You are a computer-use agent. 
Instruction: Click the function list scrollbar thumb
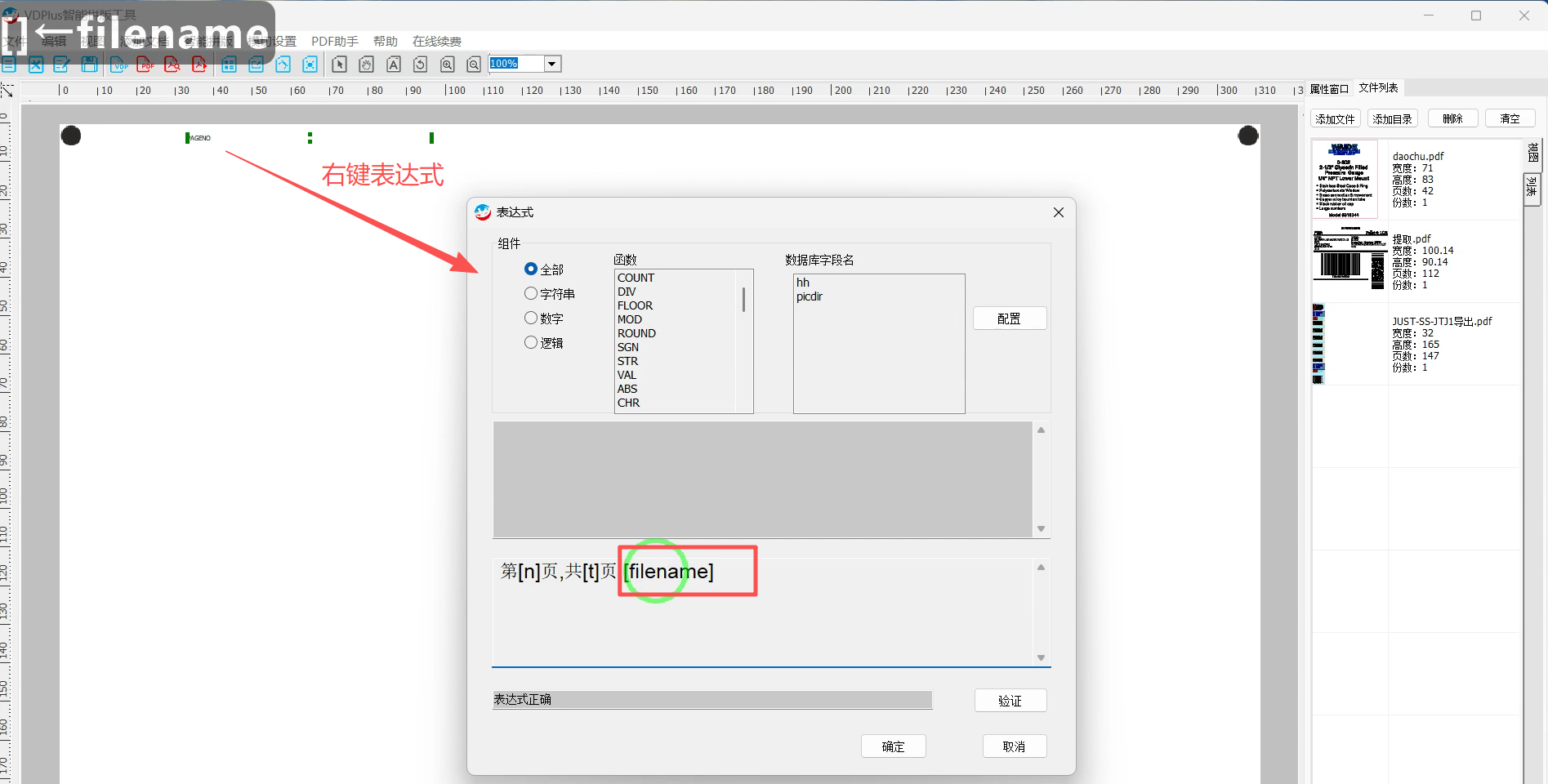(743, 299)
